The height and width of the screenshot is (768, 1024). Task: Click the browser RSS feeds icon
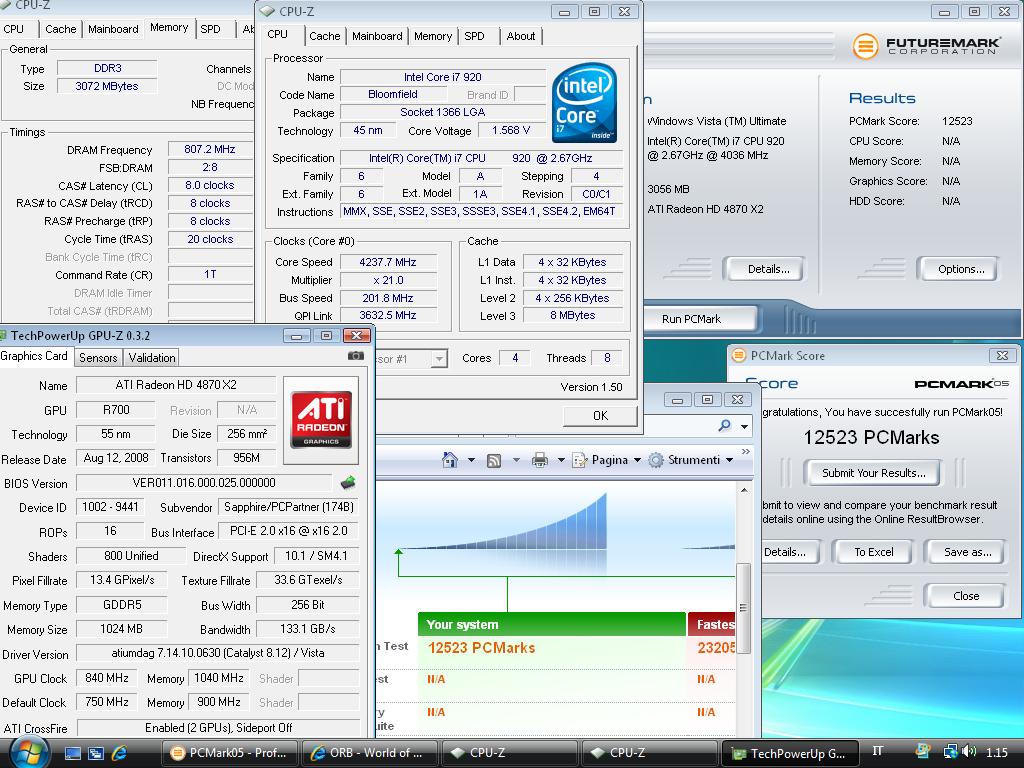(x=494, y=460)
